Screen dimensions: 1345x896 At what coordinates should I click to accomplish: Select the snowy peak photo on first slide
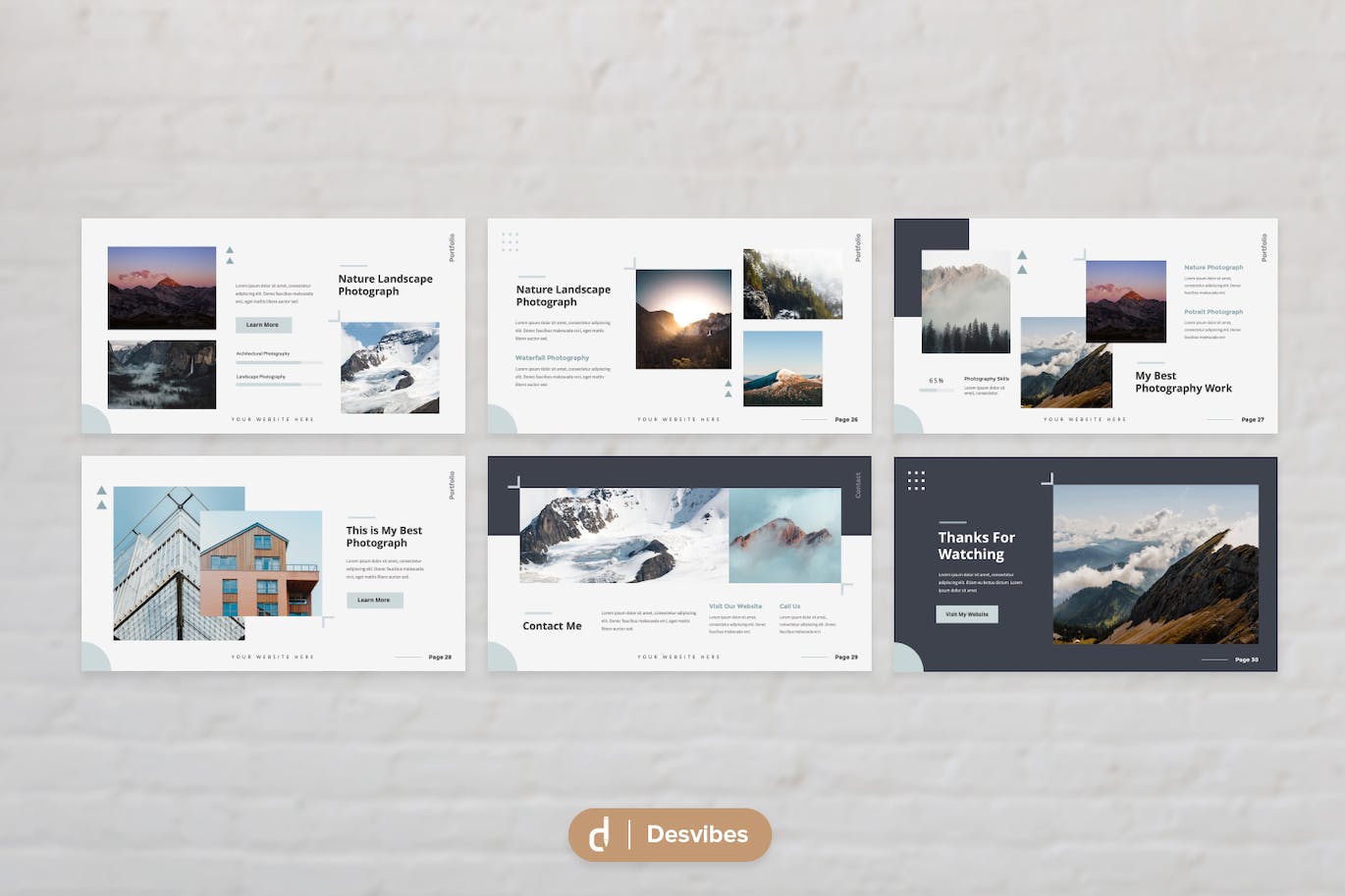pos(390,368)
